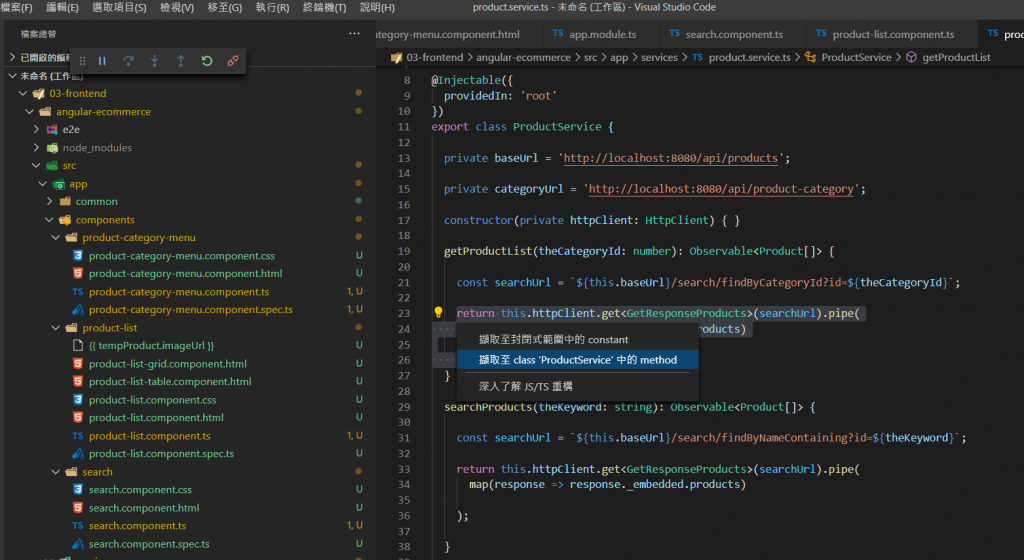Click the Step Into debug icon

[154, 61]
